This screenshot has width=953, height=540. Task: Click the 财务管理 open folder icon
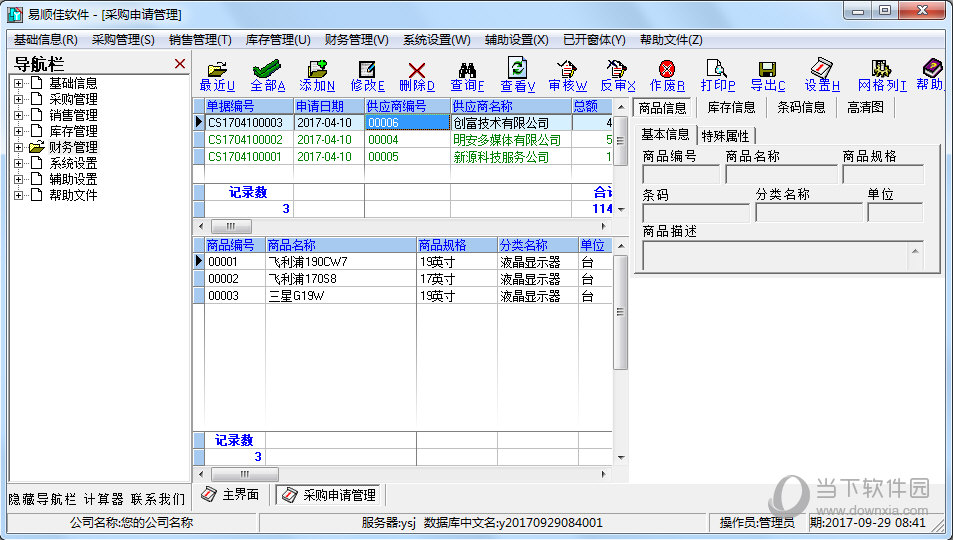[36, 147]
